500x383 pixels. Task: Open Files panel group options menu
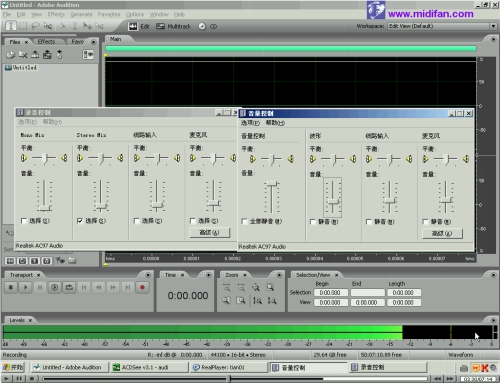click(94, 42)
